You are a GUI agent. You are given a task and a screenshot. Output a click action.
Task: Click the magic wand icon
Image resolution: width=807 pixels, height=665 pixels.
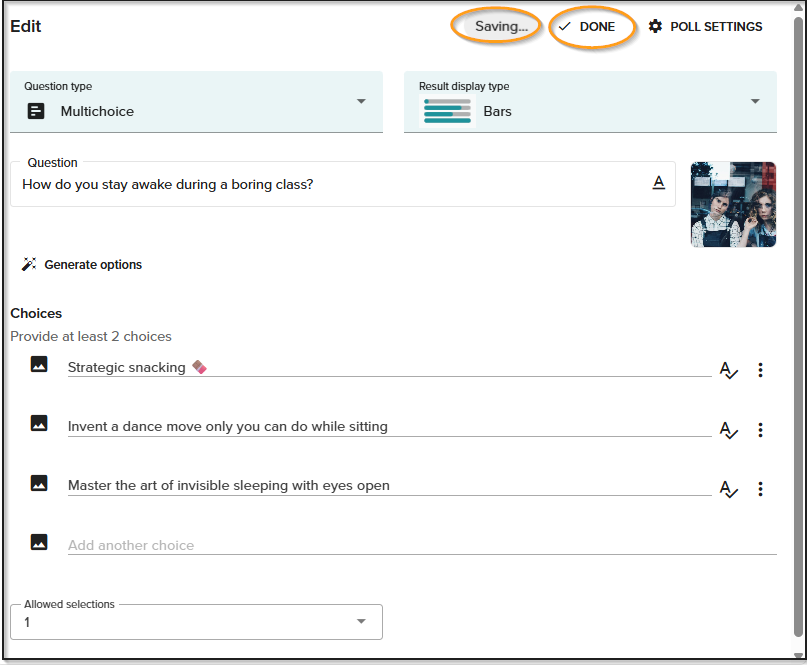point(29,264)
